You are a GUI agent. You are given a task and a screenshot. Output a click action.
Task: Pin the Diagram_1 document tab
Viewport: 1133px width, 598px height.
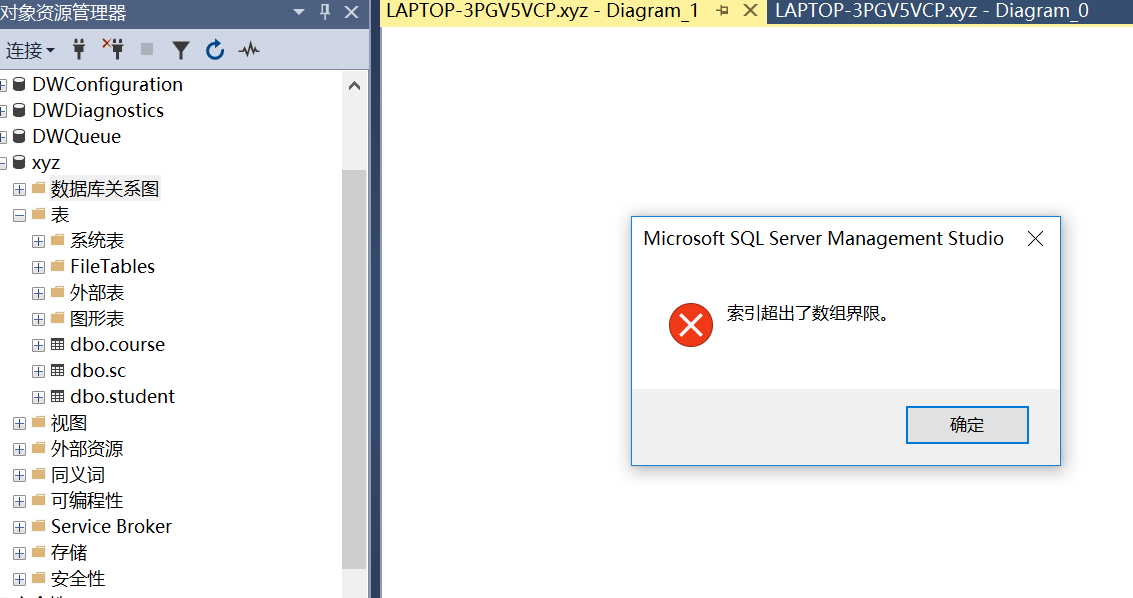click(x=722, y=11)
